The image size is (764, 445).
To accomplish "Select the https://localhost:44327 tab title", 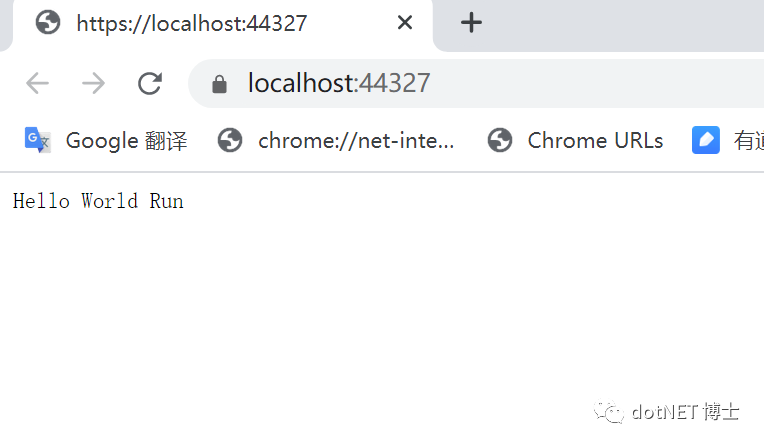I will (x=191, y=23).
